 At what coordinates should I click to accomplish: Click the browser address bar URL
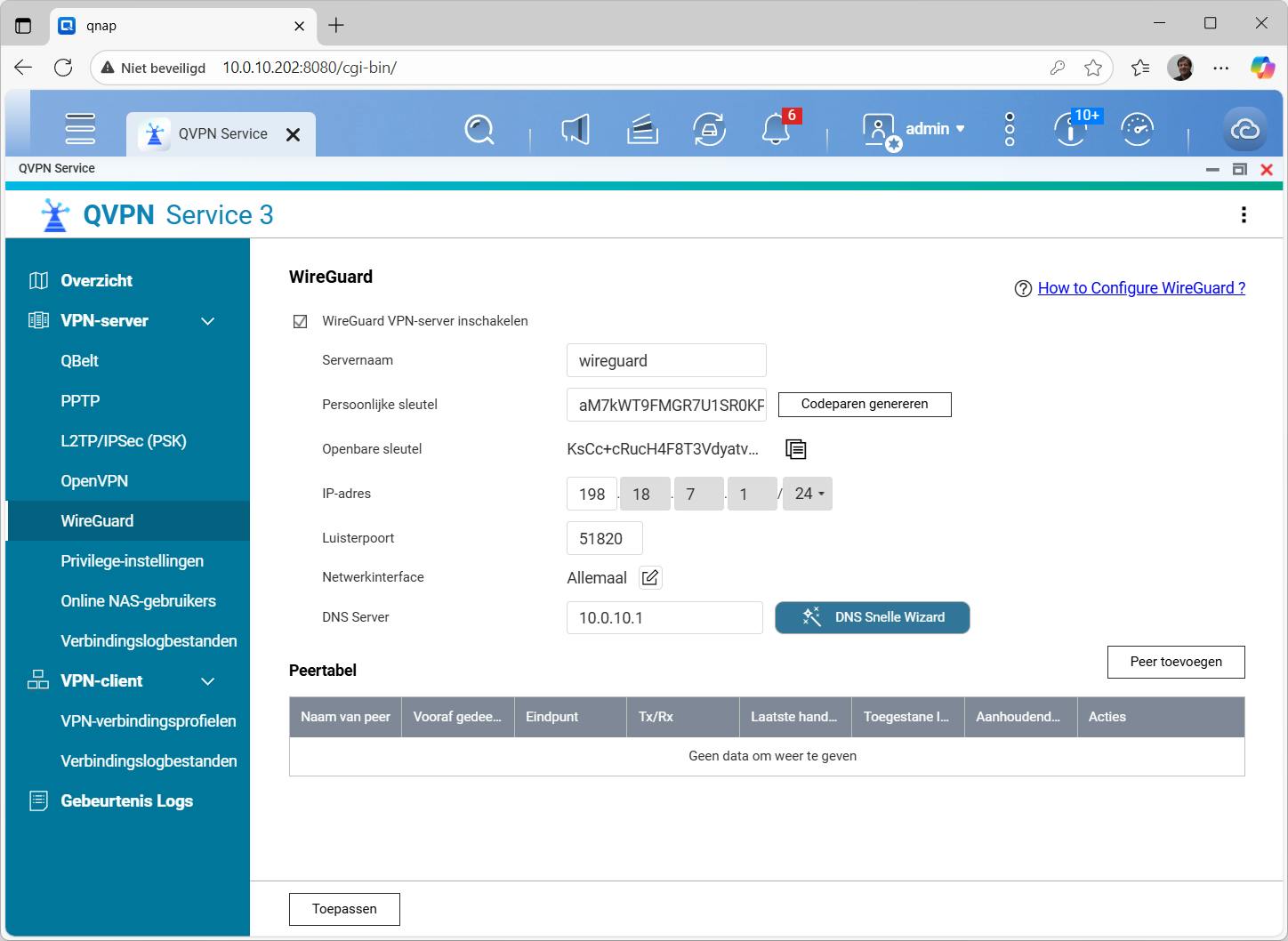tap(310, 68)
